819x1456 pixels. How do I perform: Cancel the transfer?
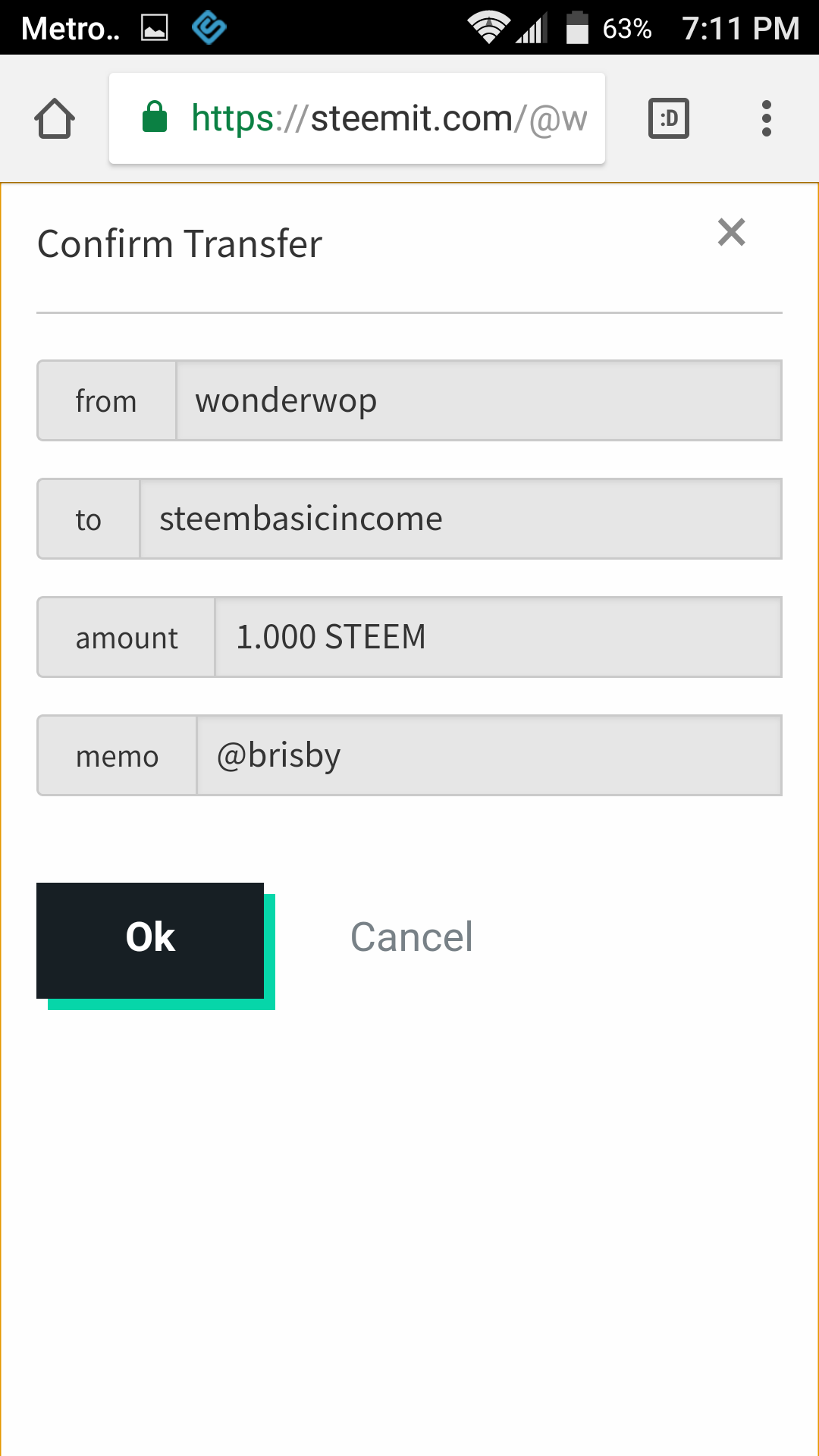(412, 937)
